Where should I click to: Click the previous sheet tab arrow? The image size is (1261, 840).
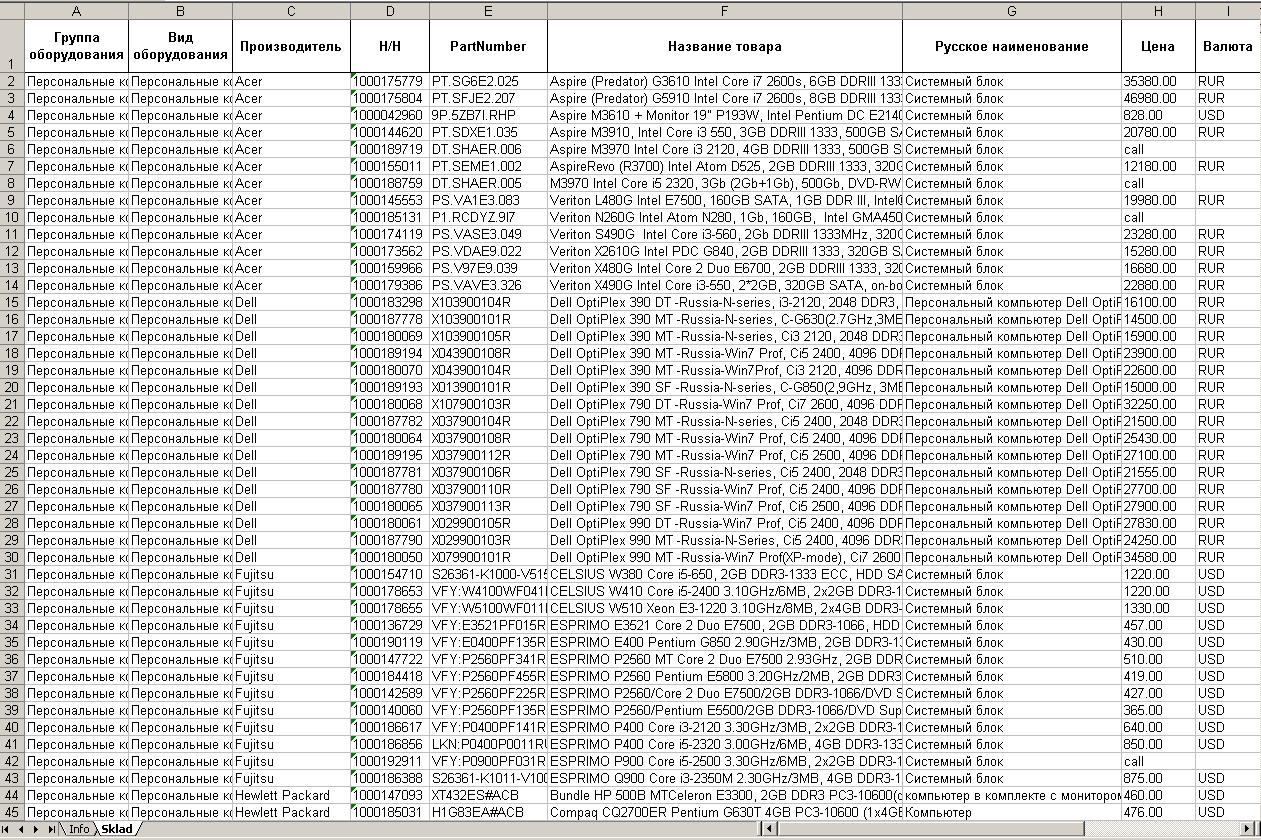[x=23, y=830]
